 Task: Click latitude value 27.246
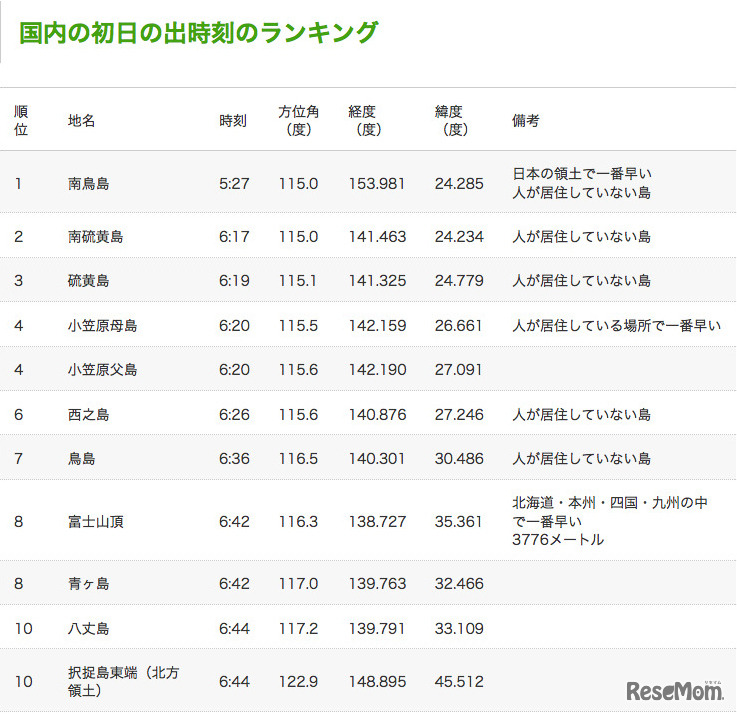point(459,415)
